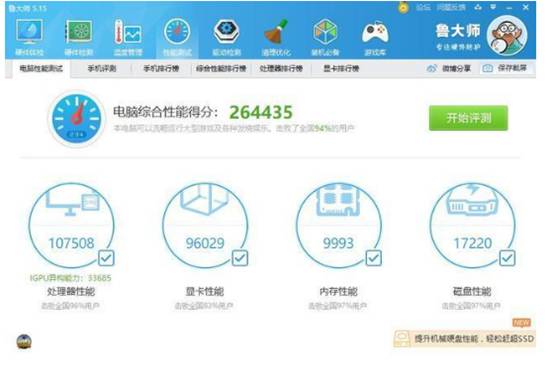Open the title bar dropdown menu arrow

493,7
